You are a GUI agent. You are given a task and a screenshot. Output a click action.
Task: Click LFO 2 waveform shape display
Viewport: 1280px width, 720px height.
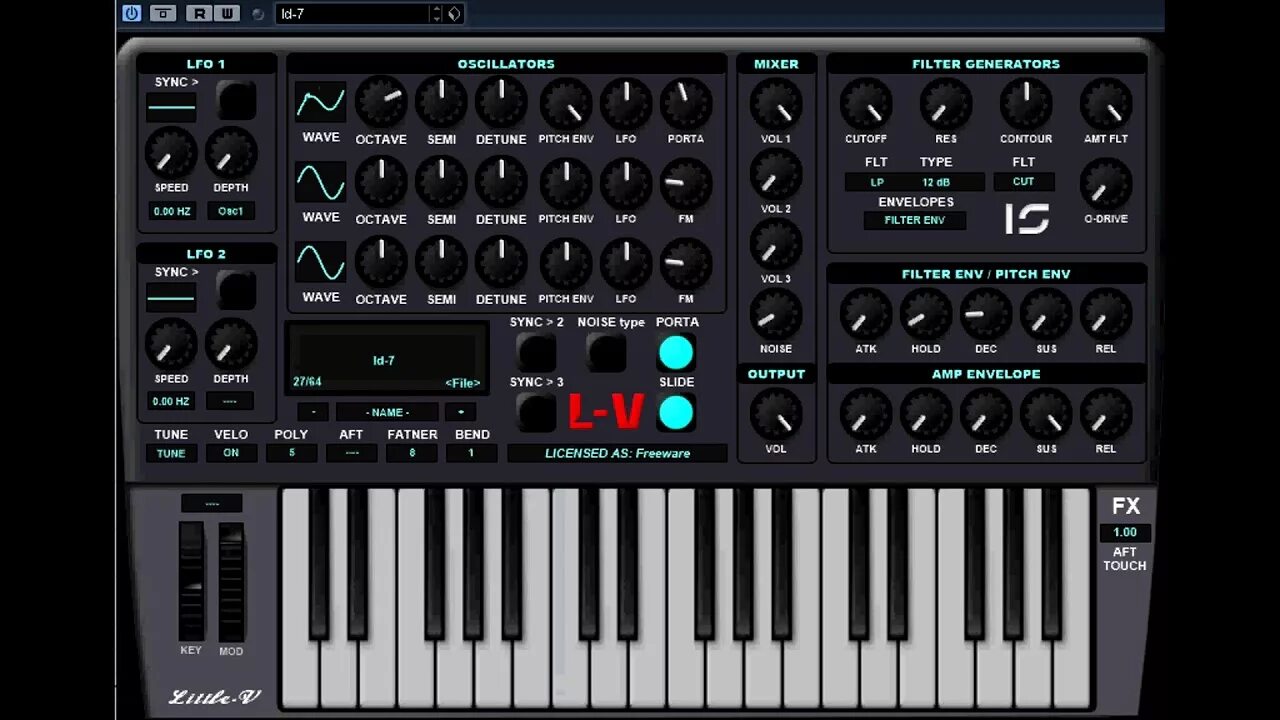[171, 296]
